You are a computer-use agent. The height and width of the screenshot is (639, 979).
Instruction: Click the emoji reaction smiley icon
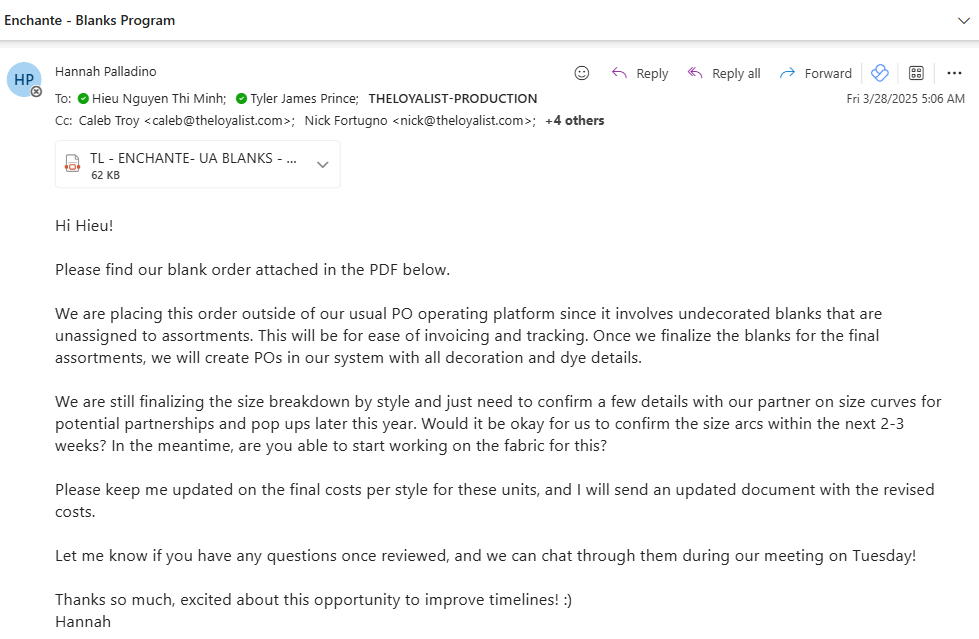[581, 73]
